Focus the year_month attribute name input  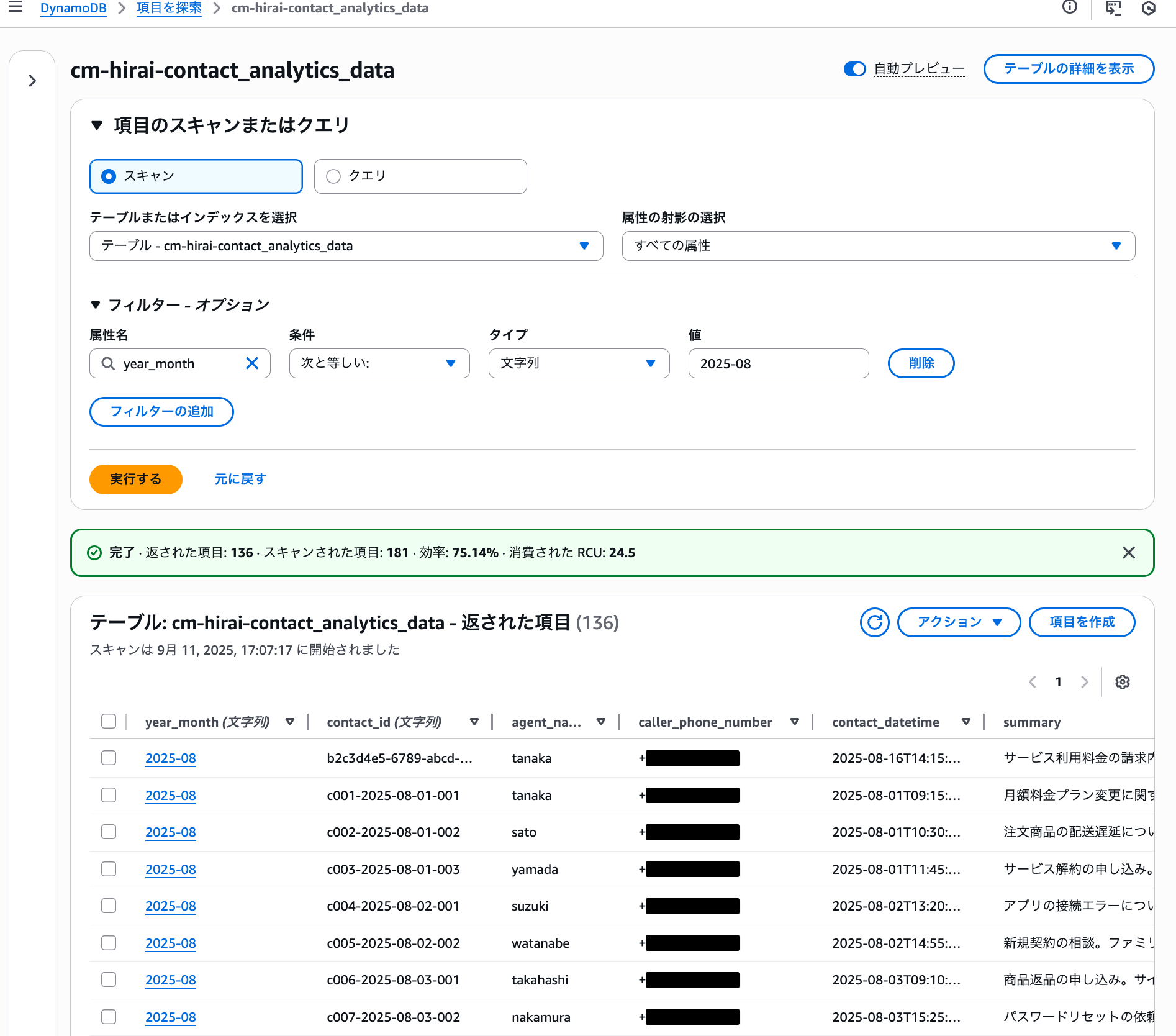click(180, 363)
